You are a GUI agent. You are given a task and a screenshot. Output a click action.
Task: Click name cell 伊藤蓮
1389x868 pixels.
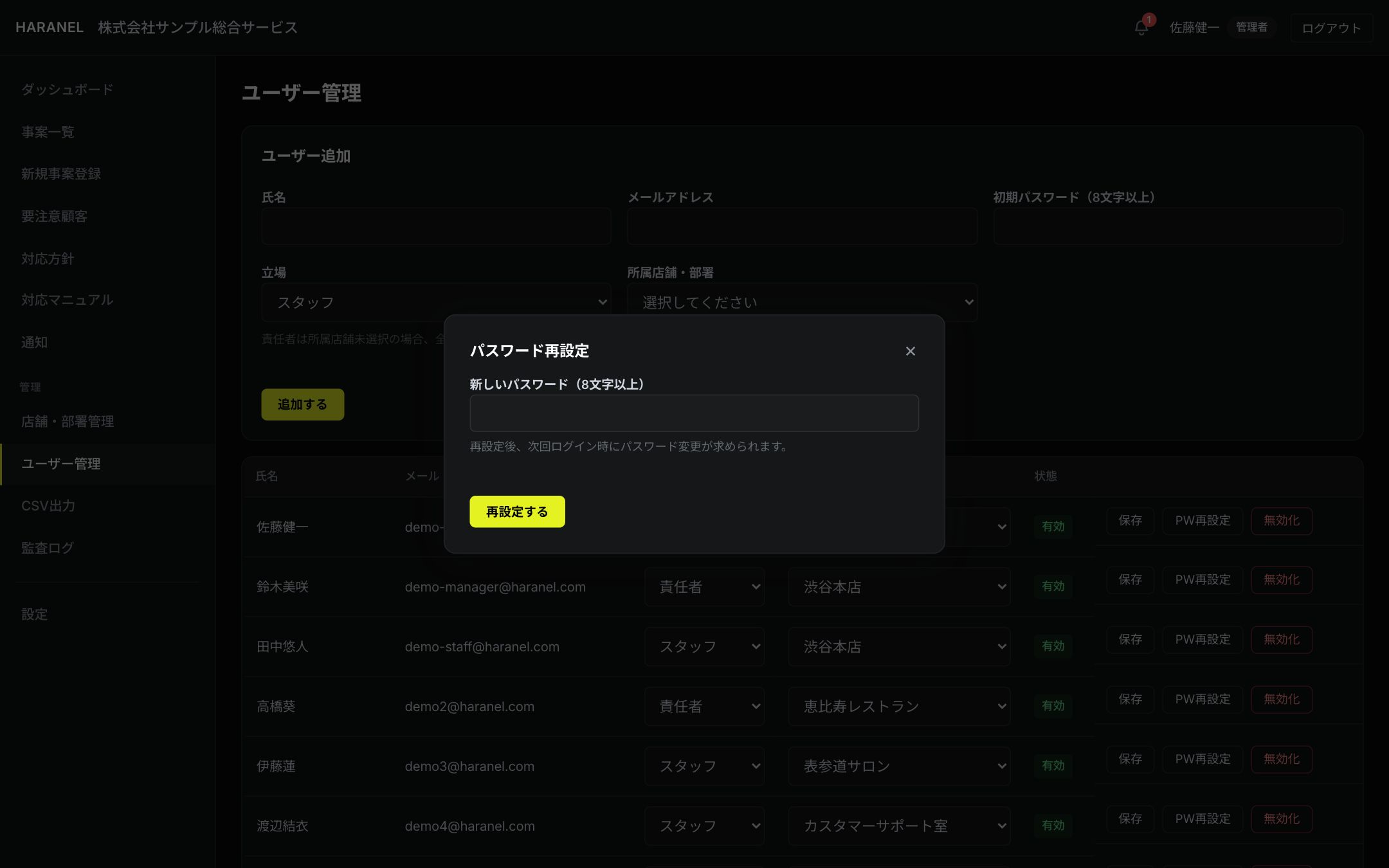coord(276,766)
